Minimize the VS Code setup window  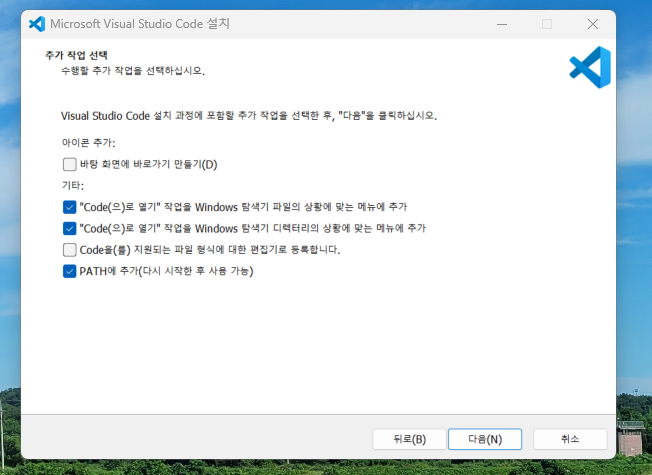(x=502, y=24)
